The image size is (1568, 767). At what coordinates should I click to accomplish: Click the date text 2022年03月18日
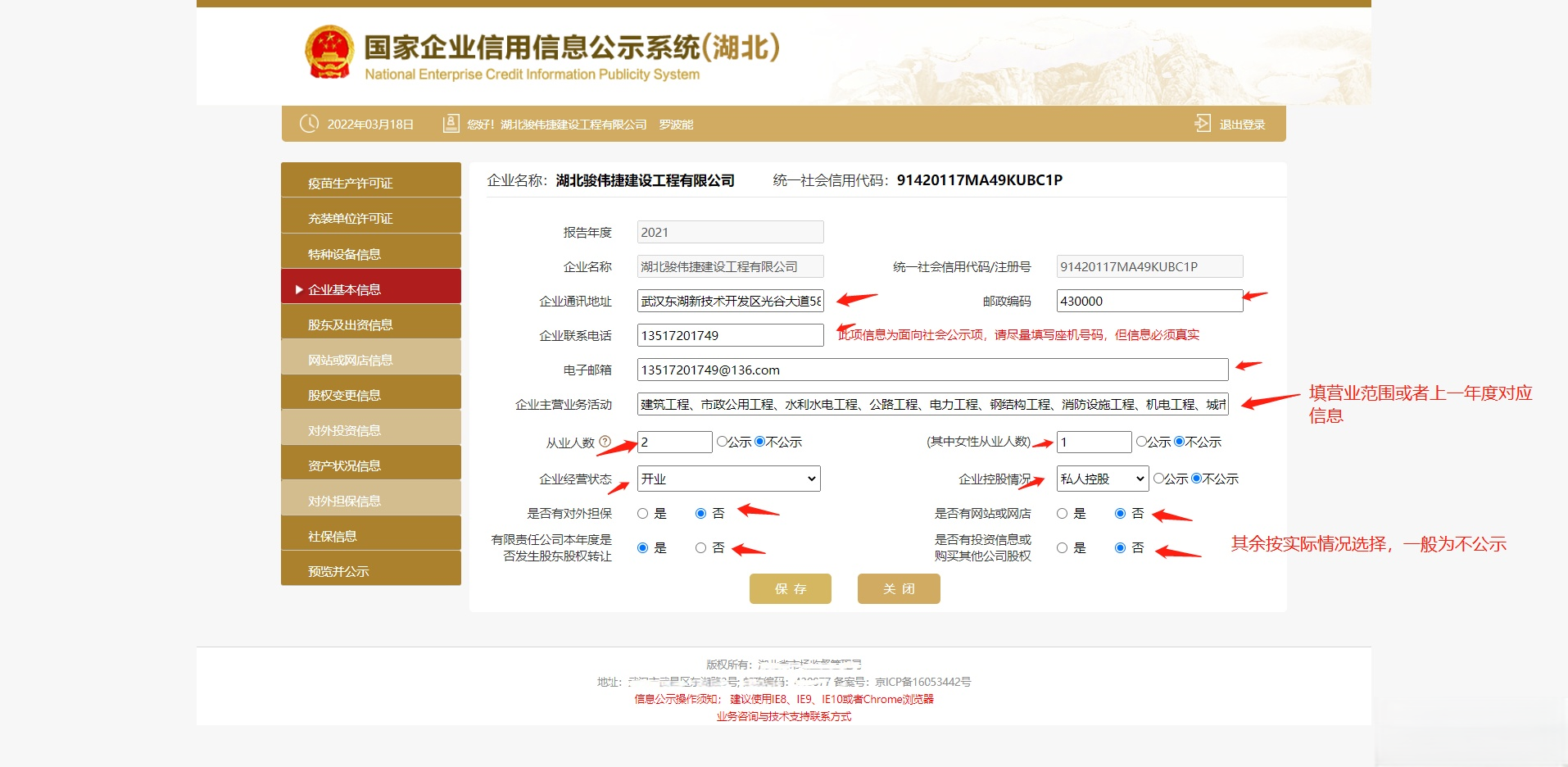coord(370,125)
